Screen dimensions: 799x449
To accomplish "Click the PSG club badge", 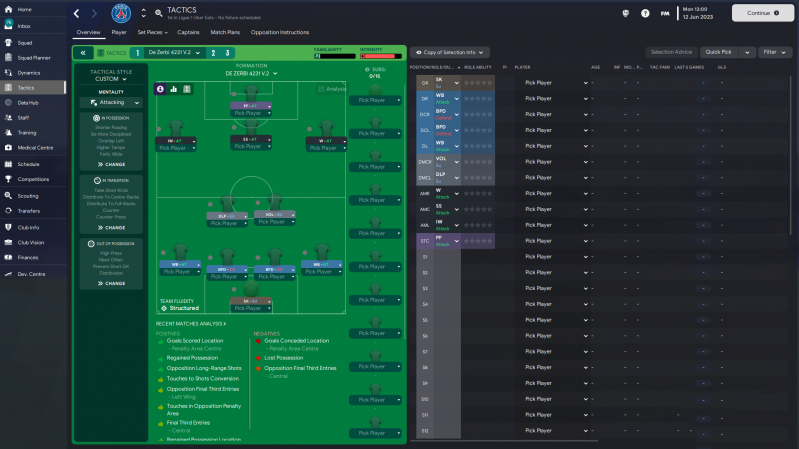I will point(121,14).
